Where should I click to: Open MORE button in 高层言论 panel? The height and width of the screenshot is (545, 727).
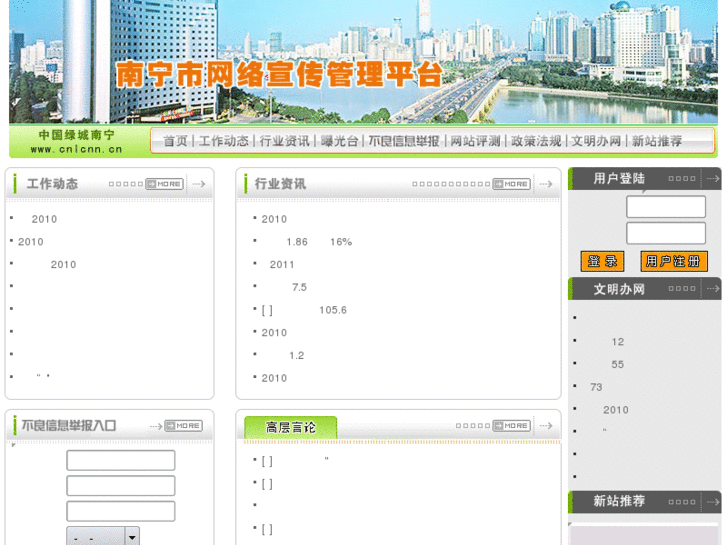[x=511, y=426]
